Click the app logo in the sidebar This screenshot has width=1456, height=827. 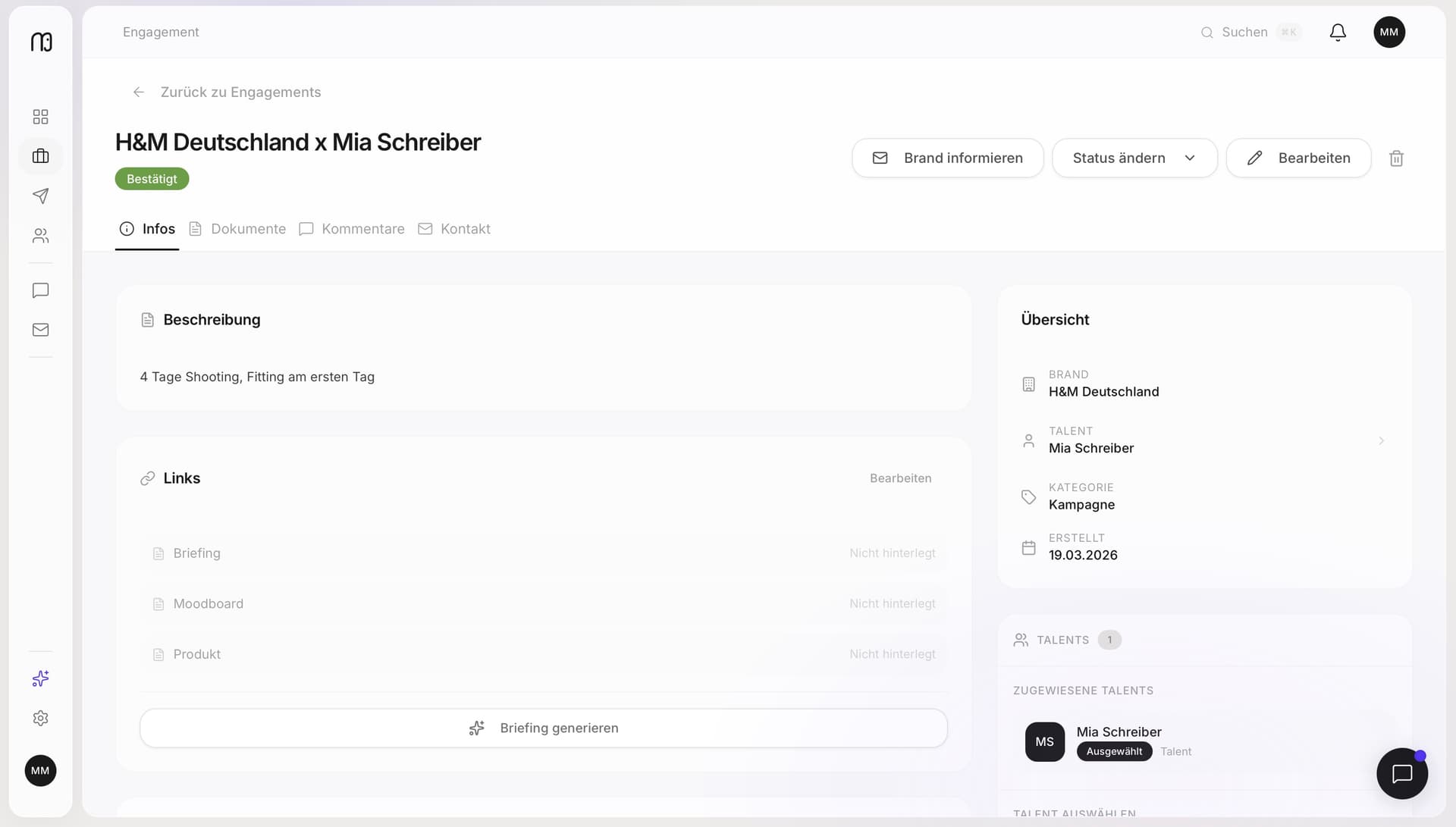pyautogui.click(x=41, y=42)
